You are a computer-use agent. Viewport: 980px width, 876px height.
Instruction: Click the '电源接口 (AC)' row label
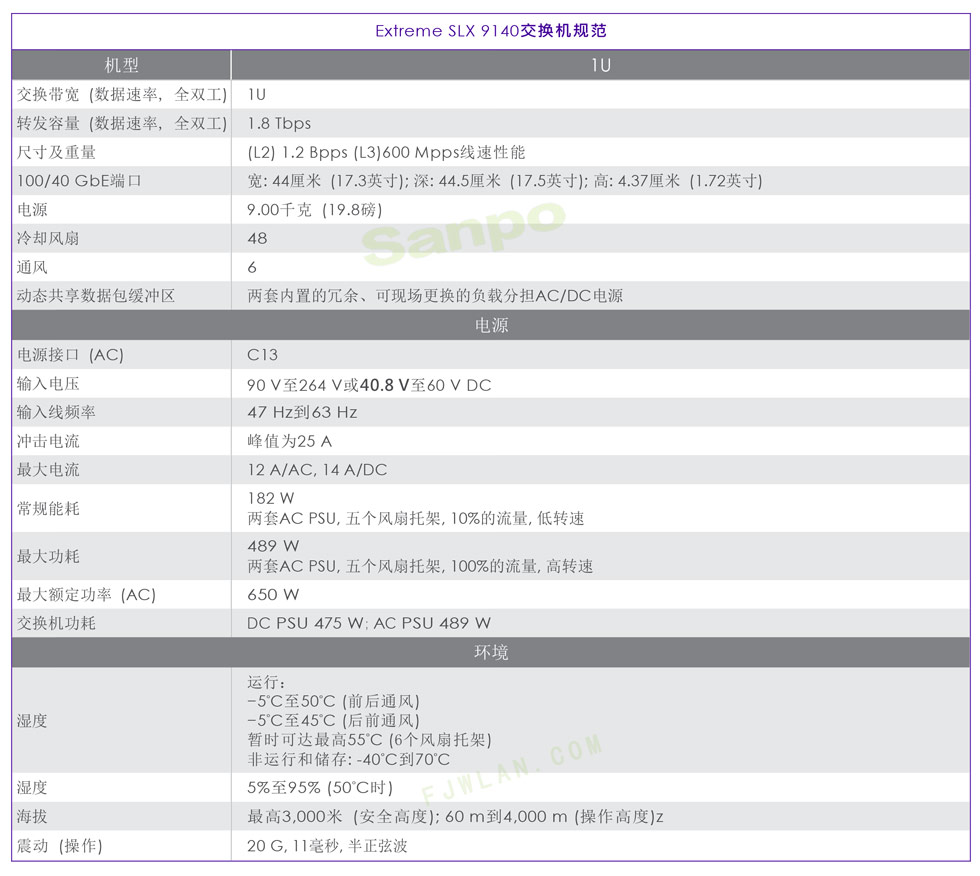70,354
